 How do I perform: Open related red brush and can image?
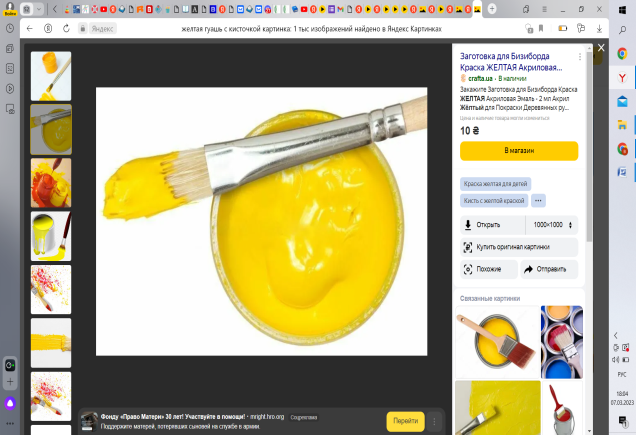tap(562, 408)
